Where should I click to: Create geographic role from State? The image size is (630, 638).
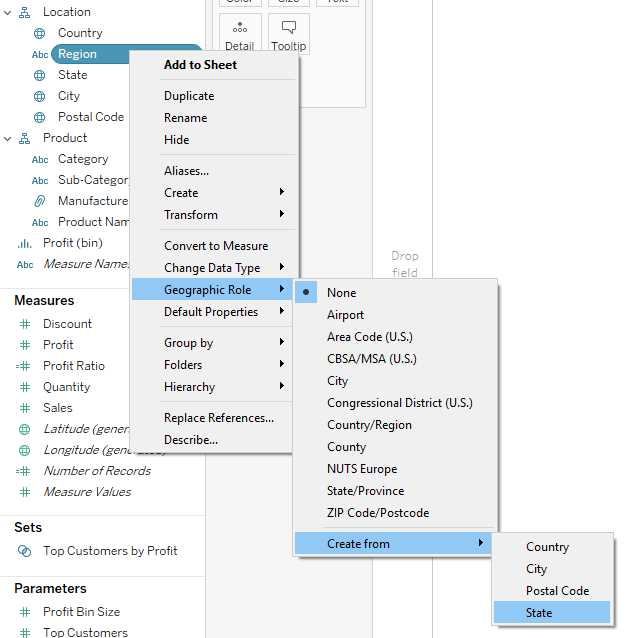pos(552,612)
